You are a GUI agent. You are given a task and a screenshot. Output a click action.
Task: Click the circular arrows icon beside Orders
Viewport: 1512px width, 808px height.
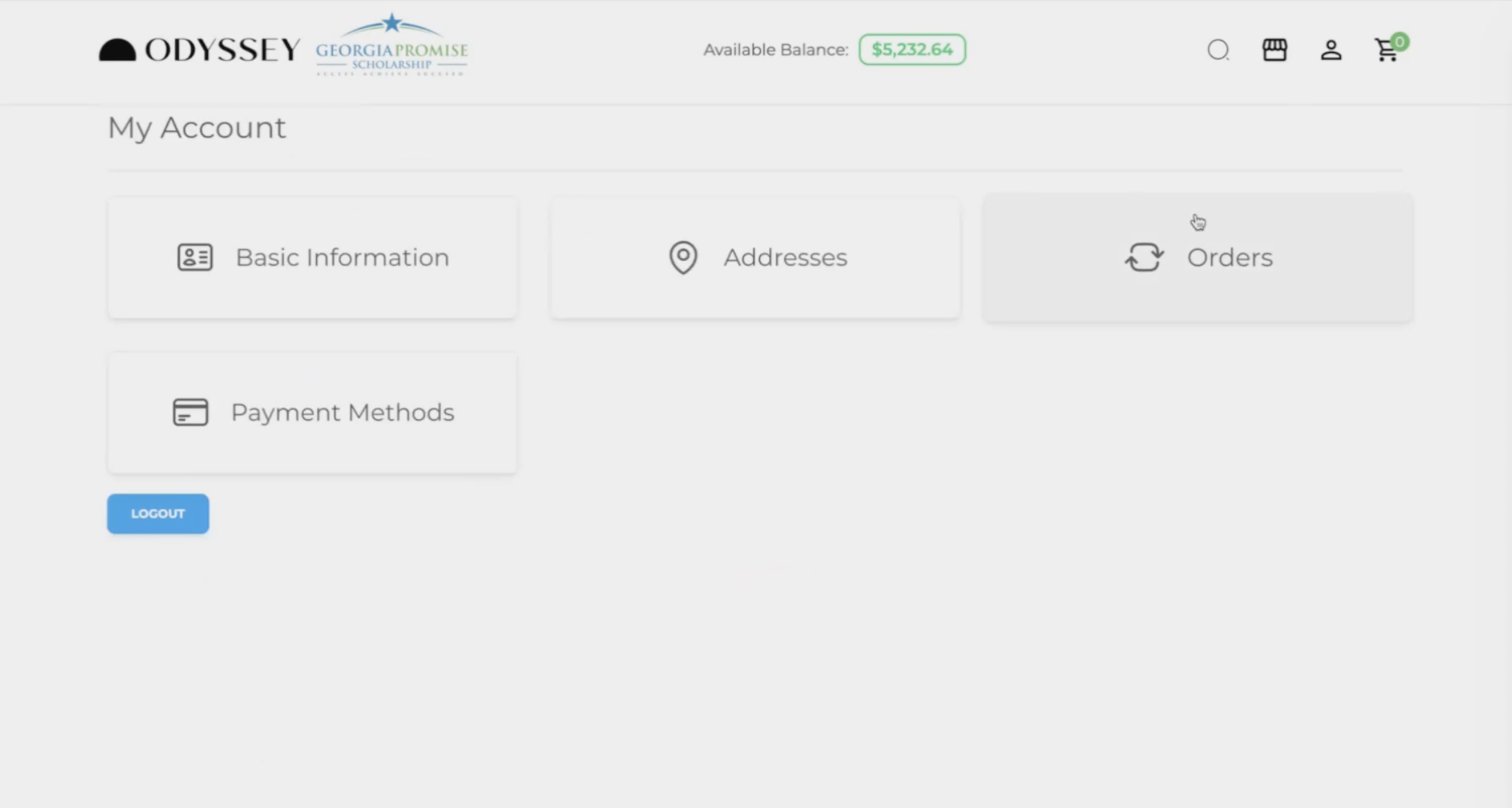click(1144, 257)
